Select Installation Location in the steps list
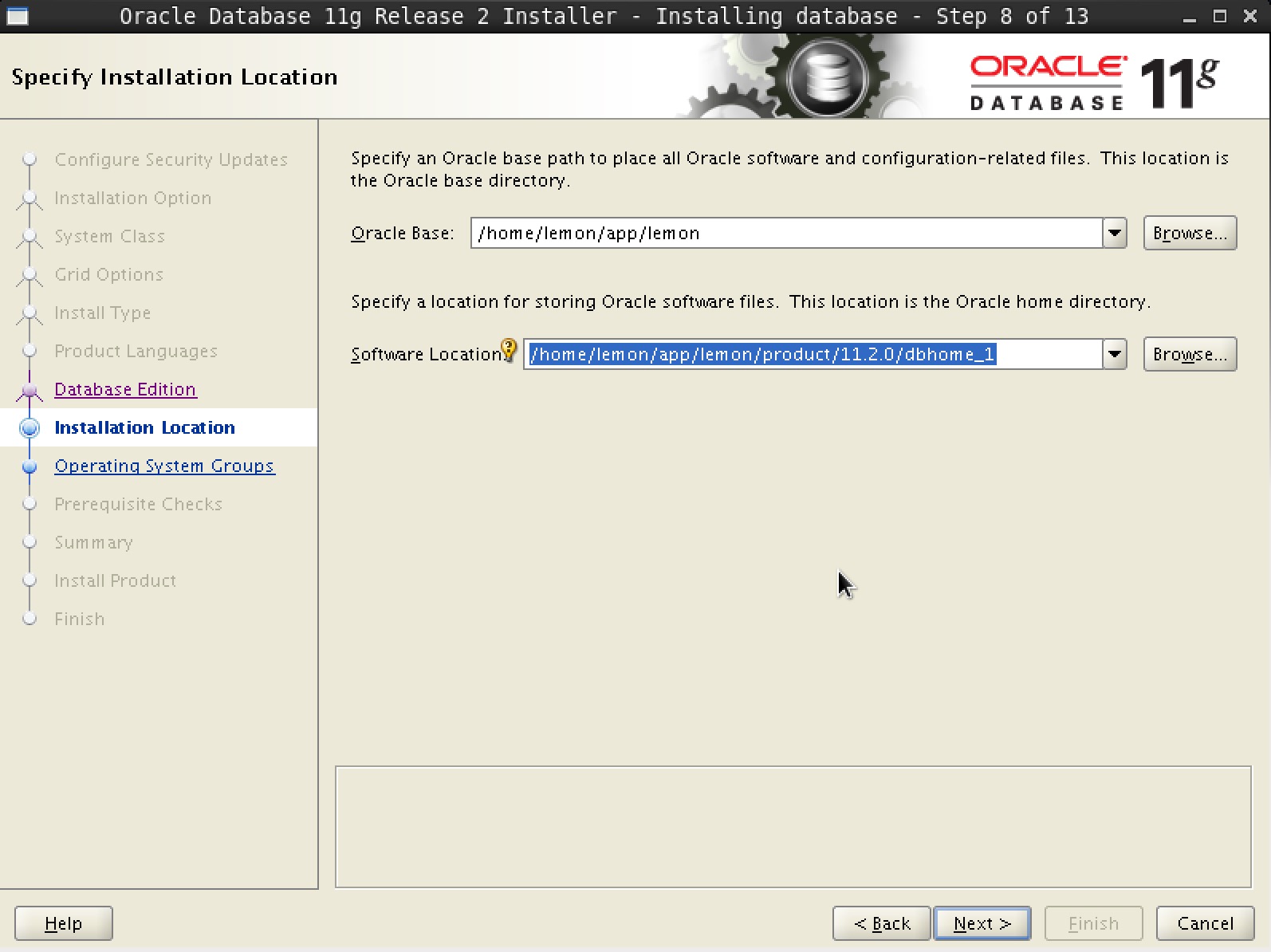The width and height of the screenshot is (1271, 952). point(144,427)
